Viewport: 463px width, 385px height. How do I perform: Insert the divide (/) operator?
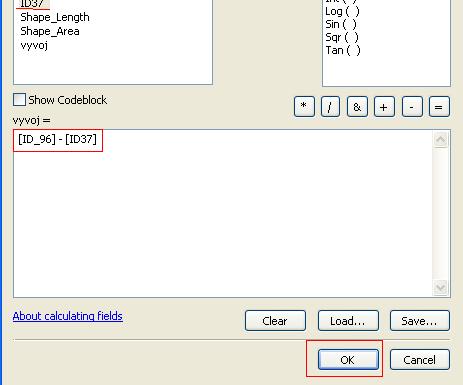pyautogui.click(x=330, y=107)
